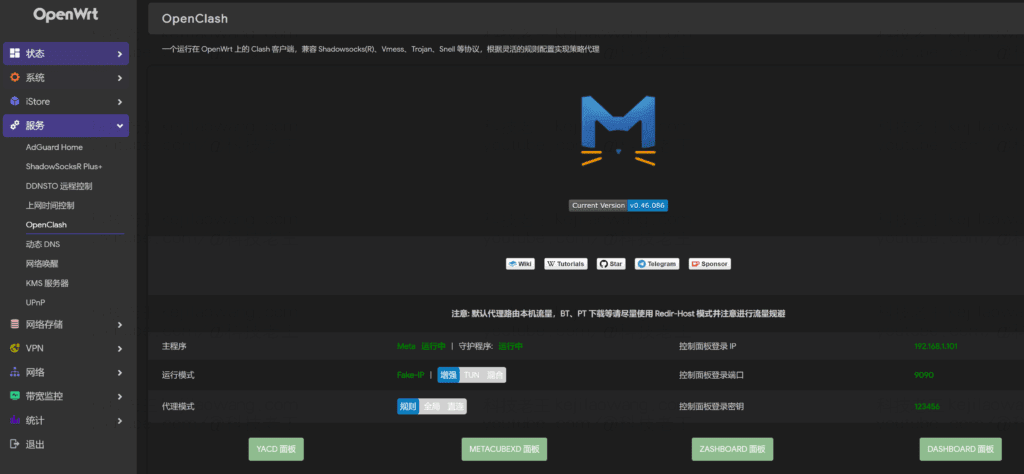Open KMS 服务器 page

(48, 283)
